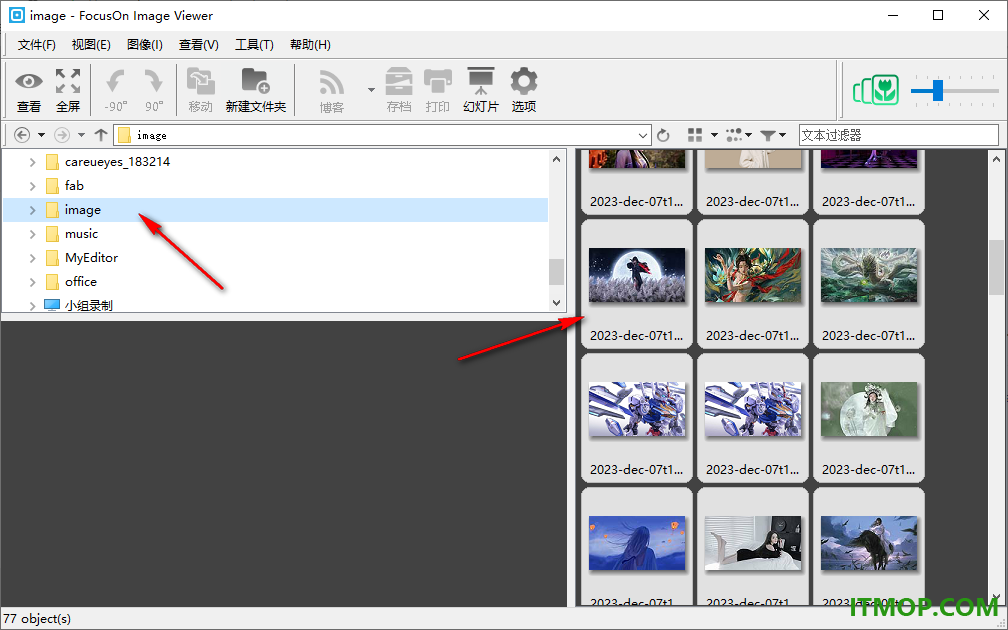The width and height of the screenshot is (1008, 630).
Task: Click the dotted grouping/sort icon
Action: point(734,135)
